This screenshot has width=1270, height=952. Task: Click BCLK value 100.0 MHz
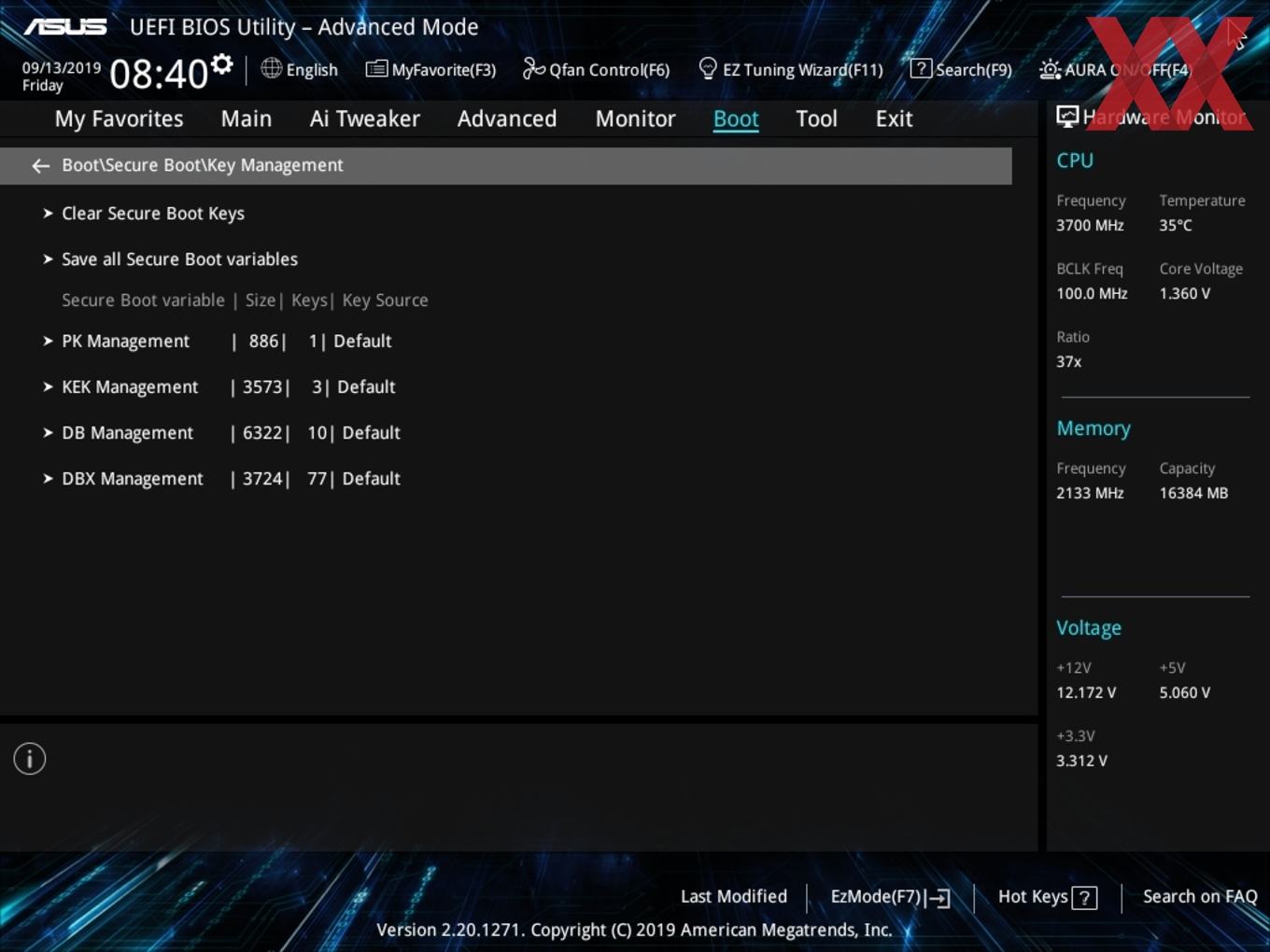coord(1092,293)
